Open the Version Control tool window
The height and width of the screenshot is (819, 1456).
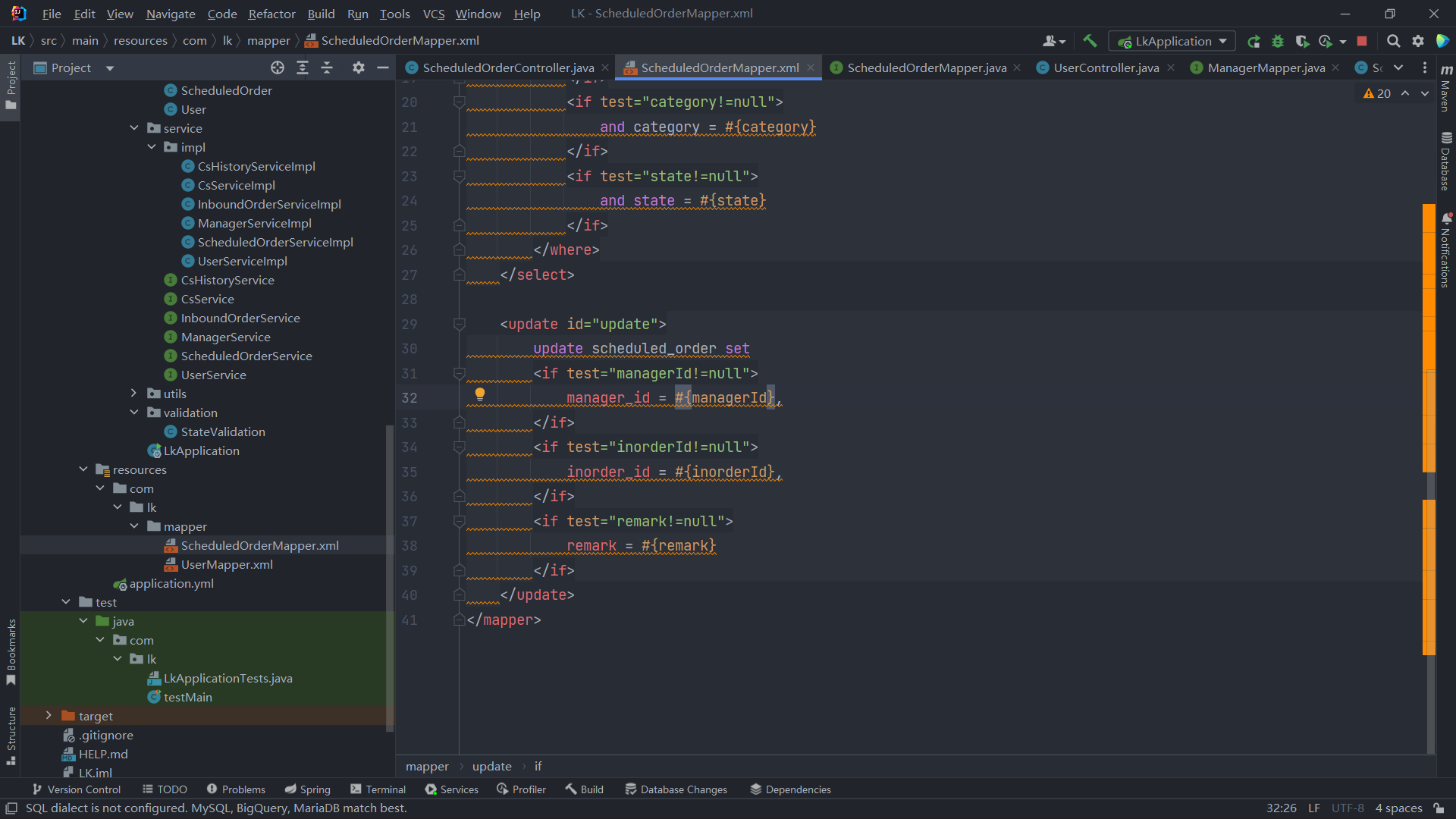76,789
